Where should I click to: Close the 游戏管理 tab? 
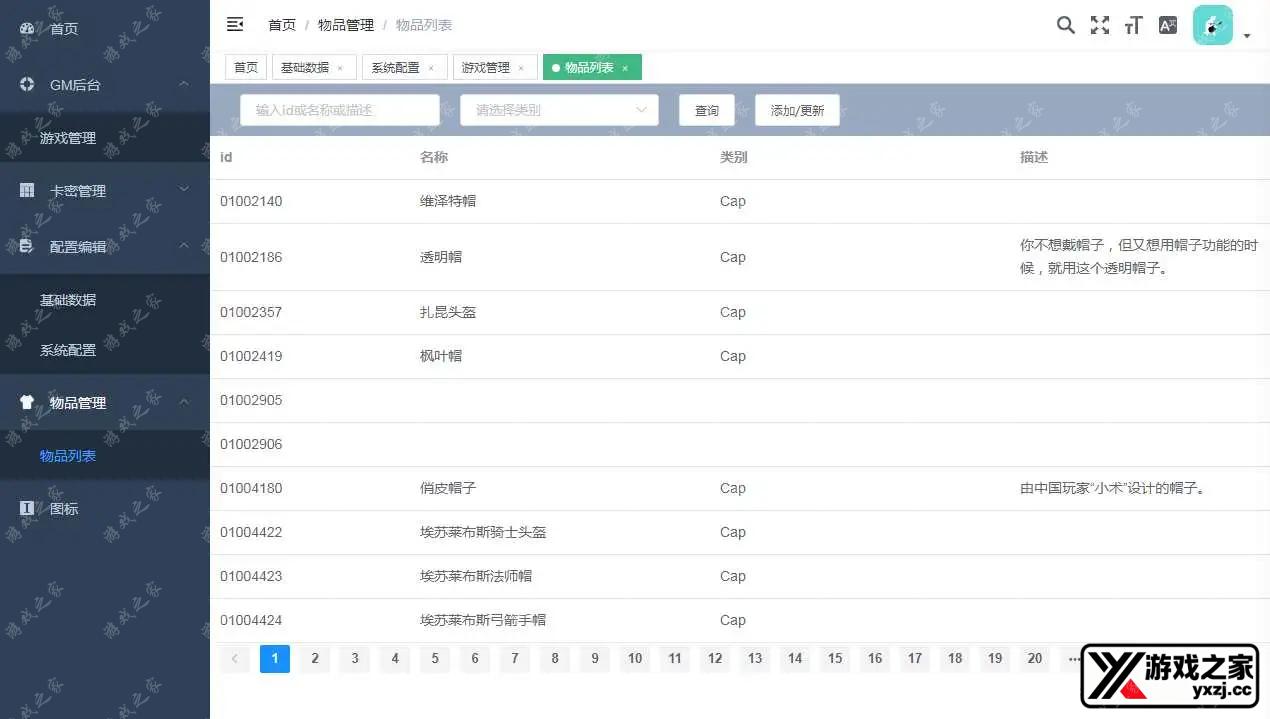pos(521,68)
